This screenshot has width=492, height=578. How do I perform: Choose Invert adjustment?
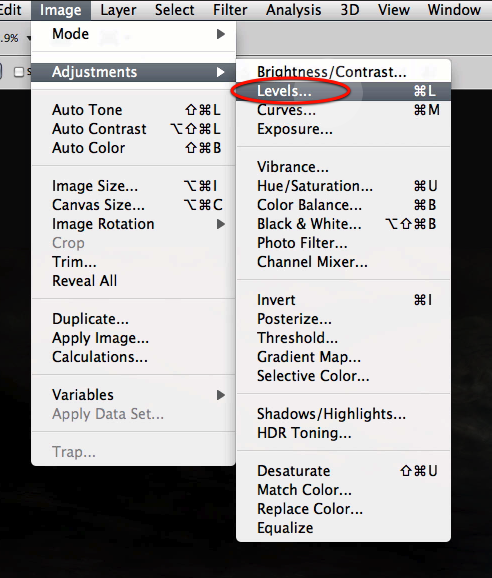point(343,300)
